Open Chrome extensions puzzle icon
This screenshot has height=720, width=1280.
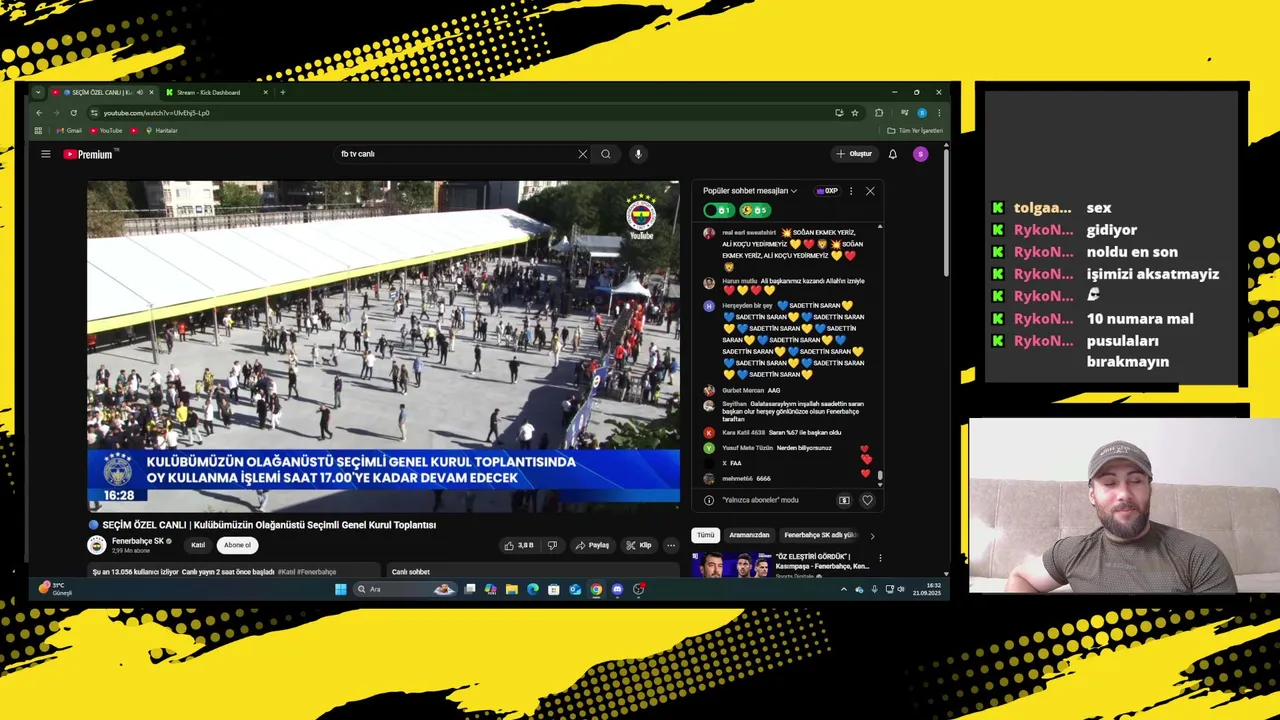[879, 113]
